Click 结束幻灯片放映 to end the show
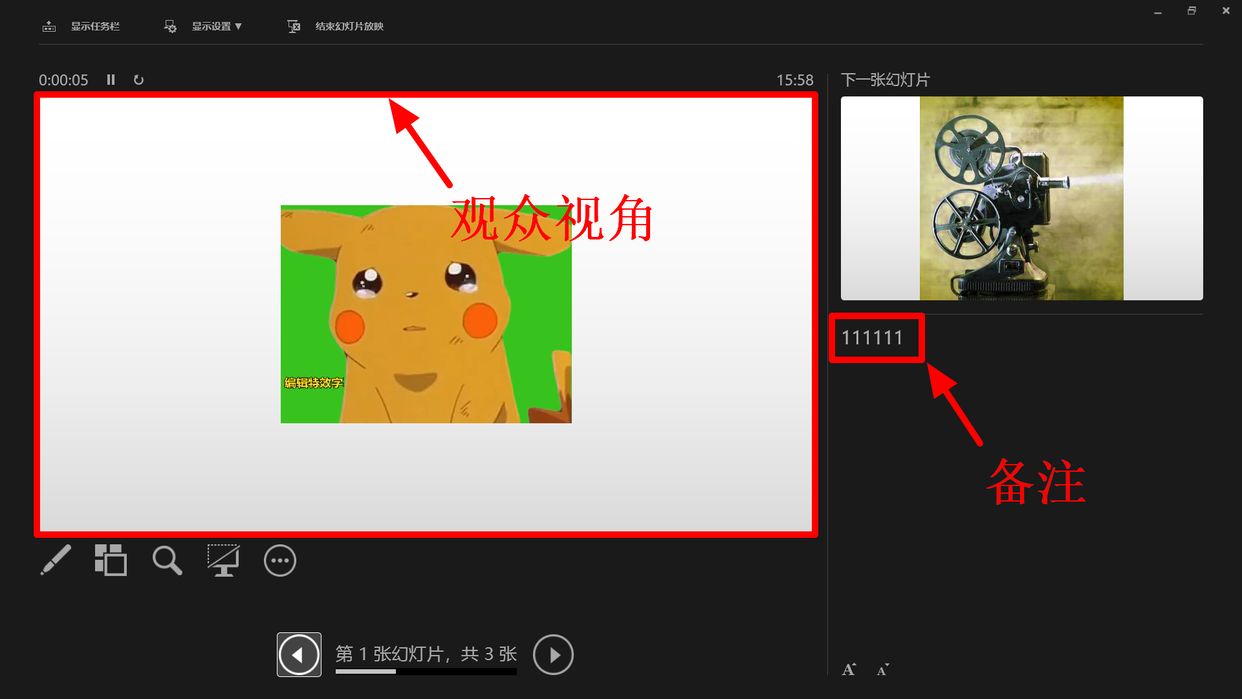 (x=343, y=26)
